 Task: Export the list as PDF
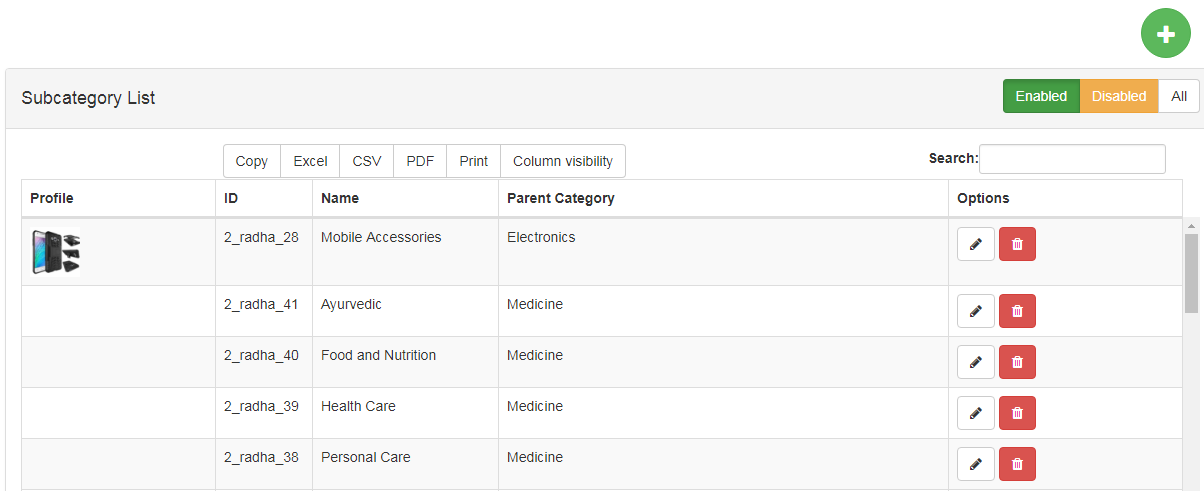click(x=420, y=161)
